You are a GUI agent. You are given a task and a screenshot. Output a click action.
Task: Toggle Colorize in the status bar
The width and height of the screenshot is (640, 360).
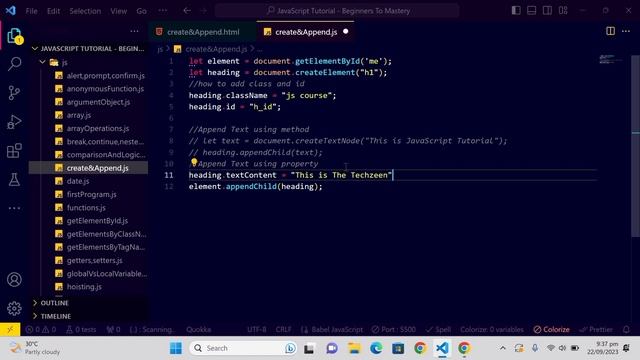(x=551, y=329)
